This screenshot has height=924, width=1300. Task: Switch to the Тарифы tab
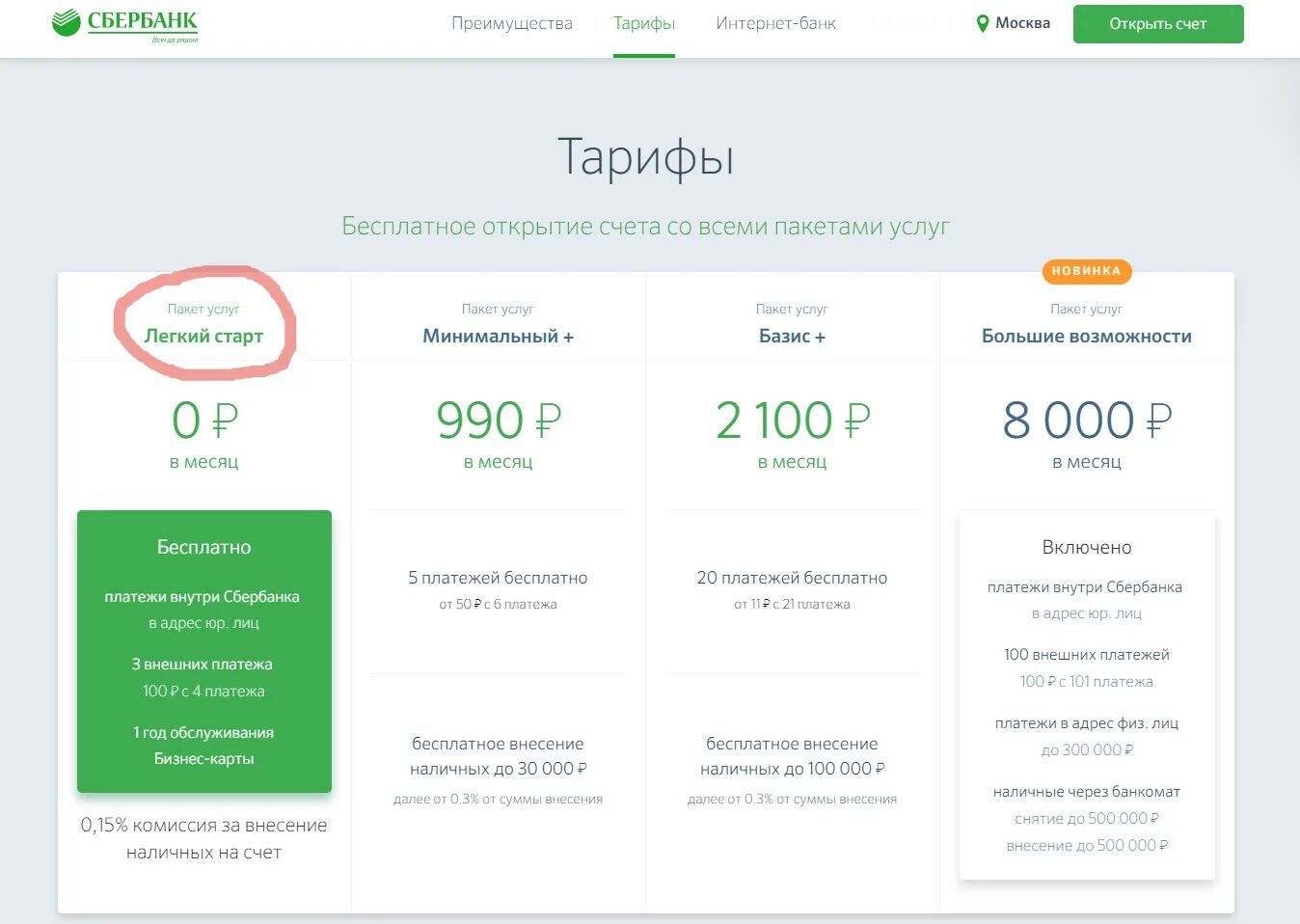pyautogui.click(x=644, y=22)
